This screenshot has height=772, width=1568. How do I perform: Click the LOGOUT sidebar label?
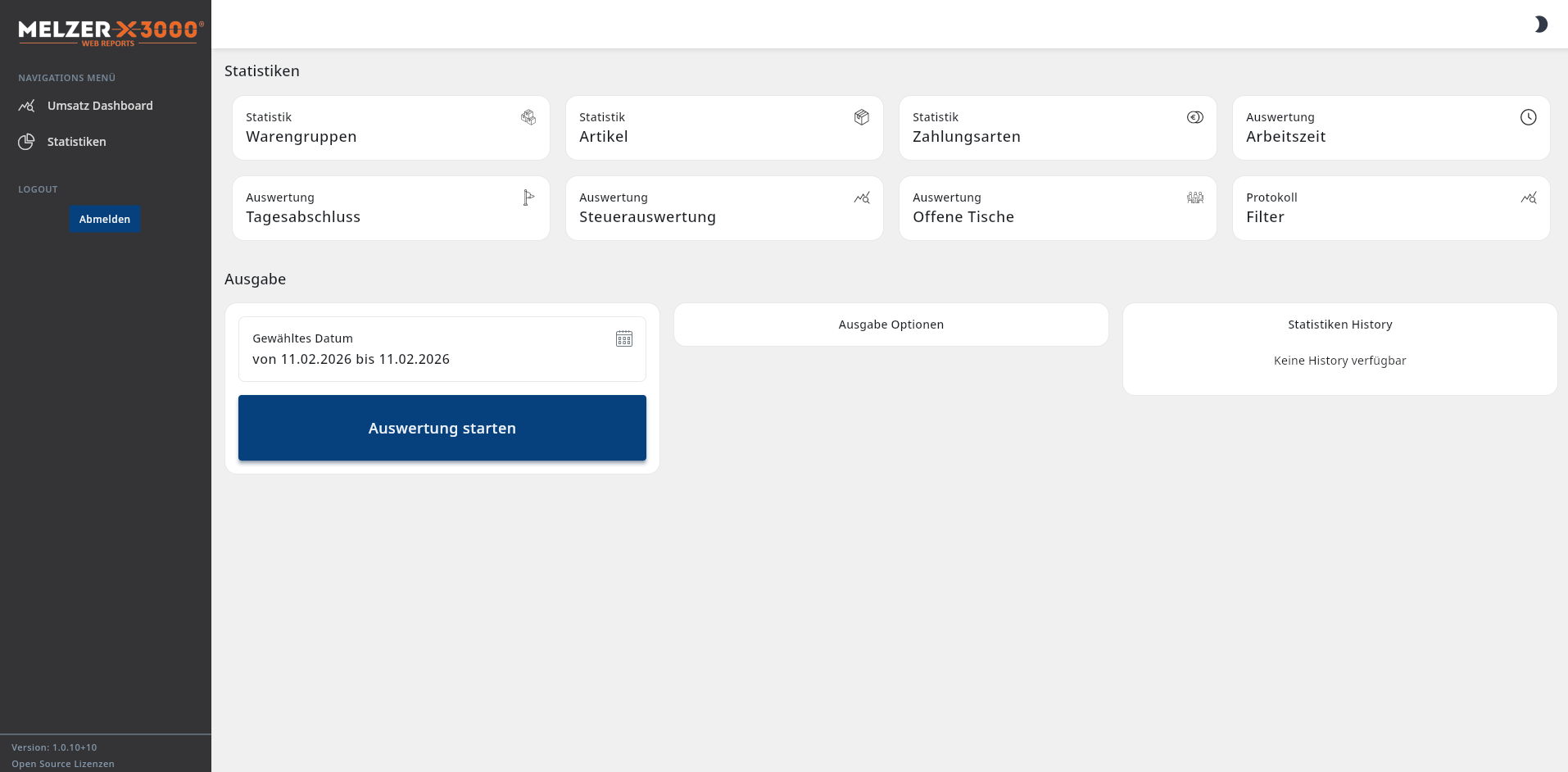39,189
